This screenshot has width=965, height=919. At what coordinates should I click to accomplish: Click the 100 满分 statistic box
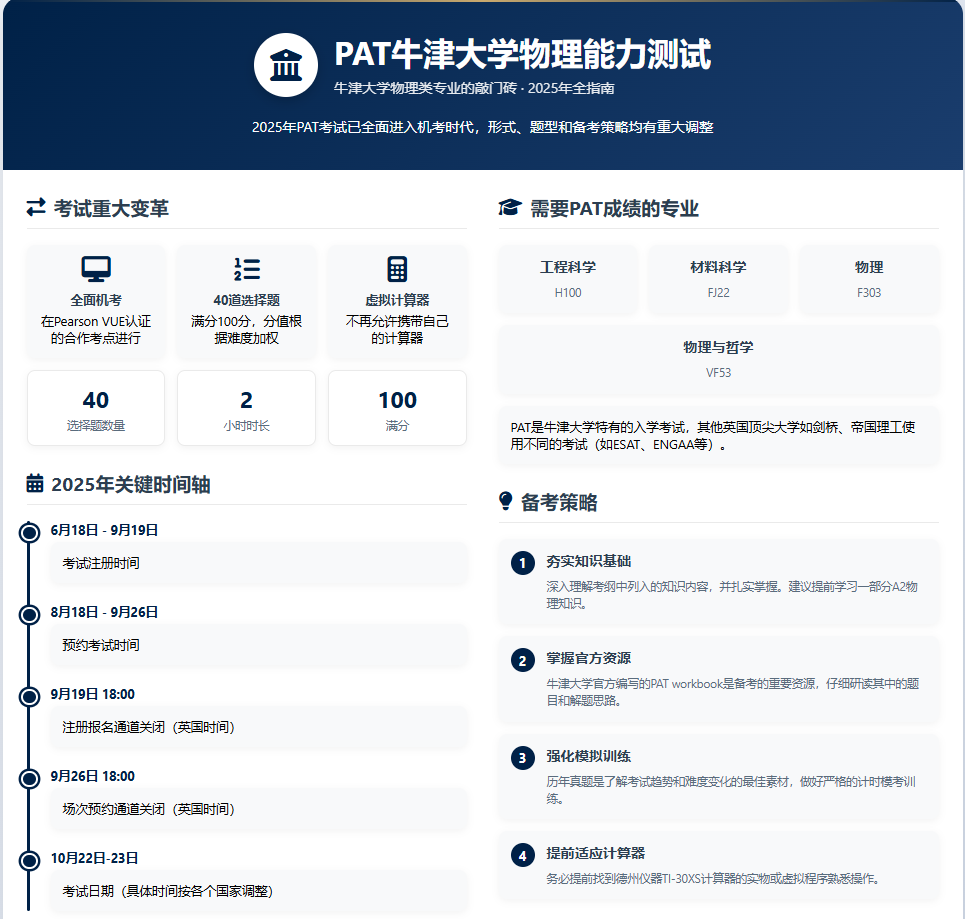(397, 408)
